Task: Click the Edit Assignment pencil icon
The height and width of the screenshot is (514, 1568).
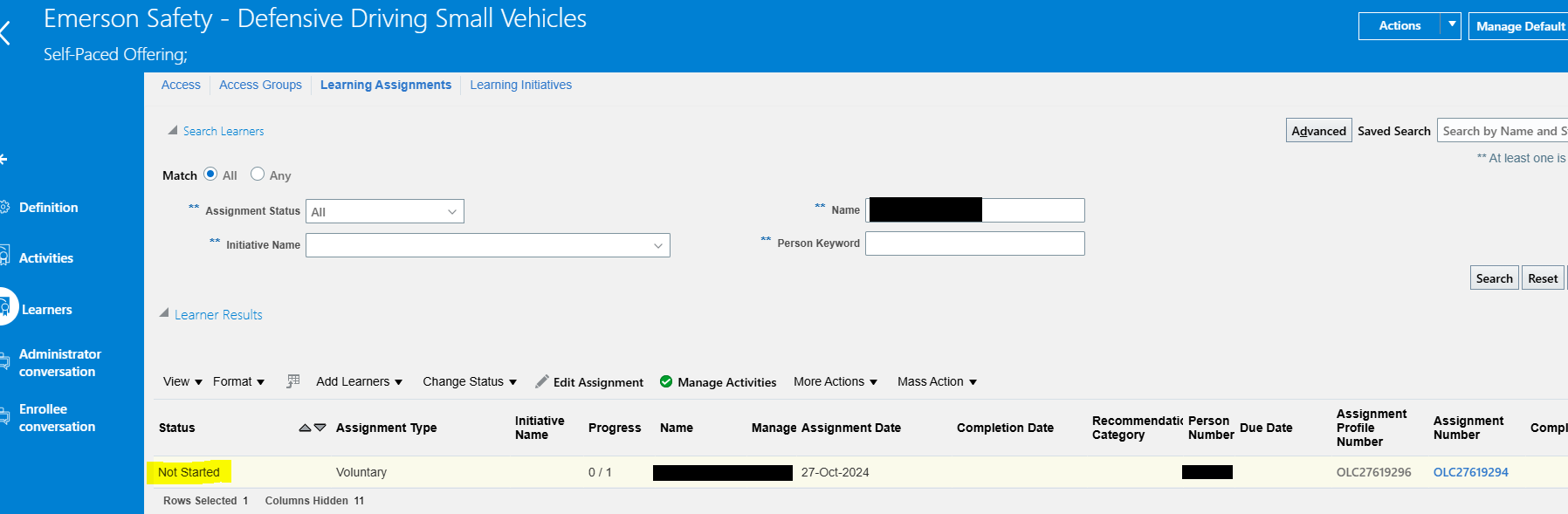Action: [542, 381]
